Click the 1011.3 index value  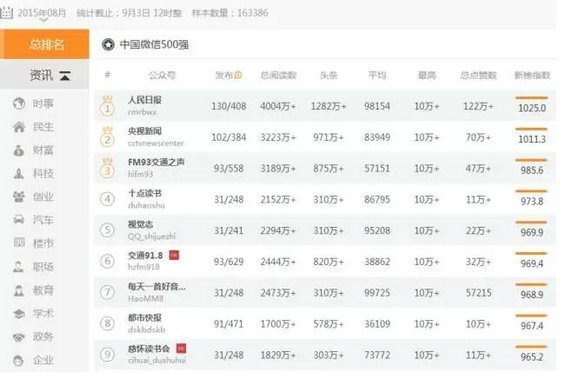532,139
